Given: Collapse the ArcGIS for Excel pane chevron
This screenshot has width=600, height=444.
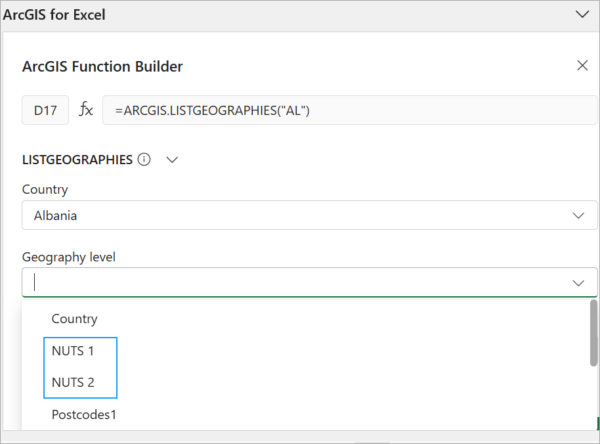Looking at the screenshot, I should (582, 15).
